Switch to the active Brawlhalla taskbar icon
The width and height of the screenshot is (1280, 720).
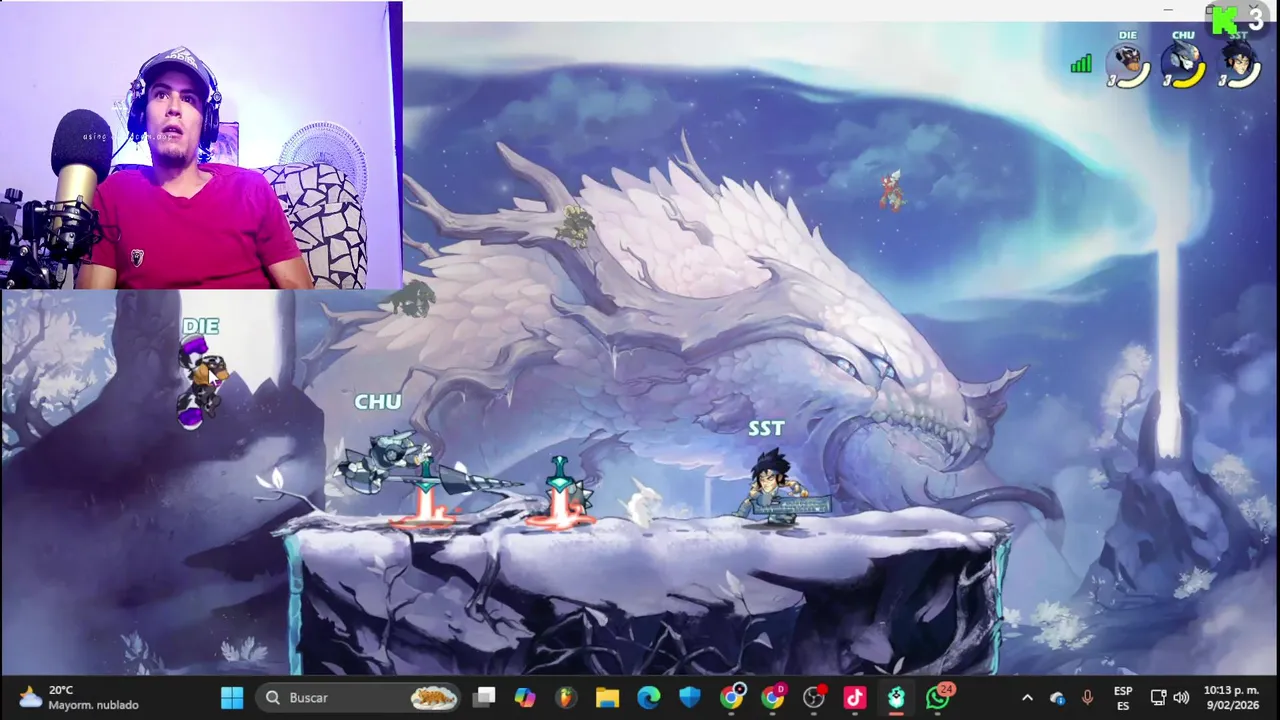(x=896, y=697)
